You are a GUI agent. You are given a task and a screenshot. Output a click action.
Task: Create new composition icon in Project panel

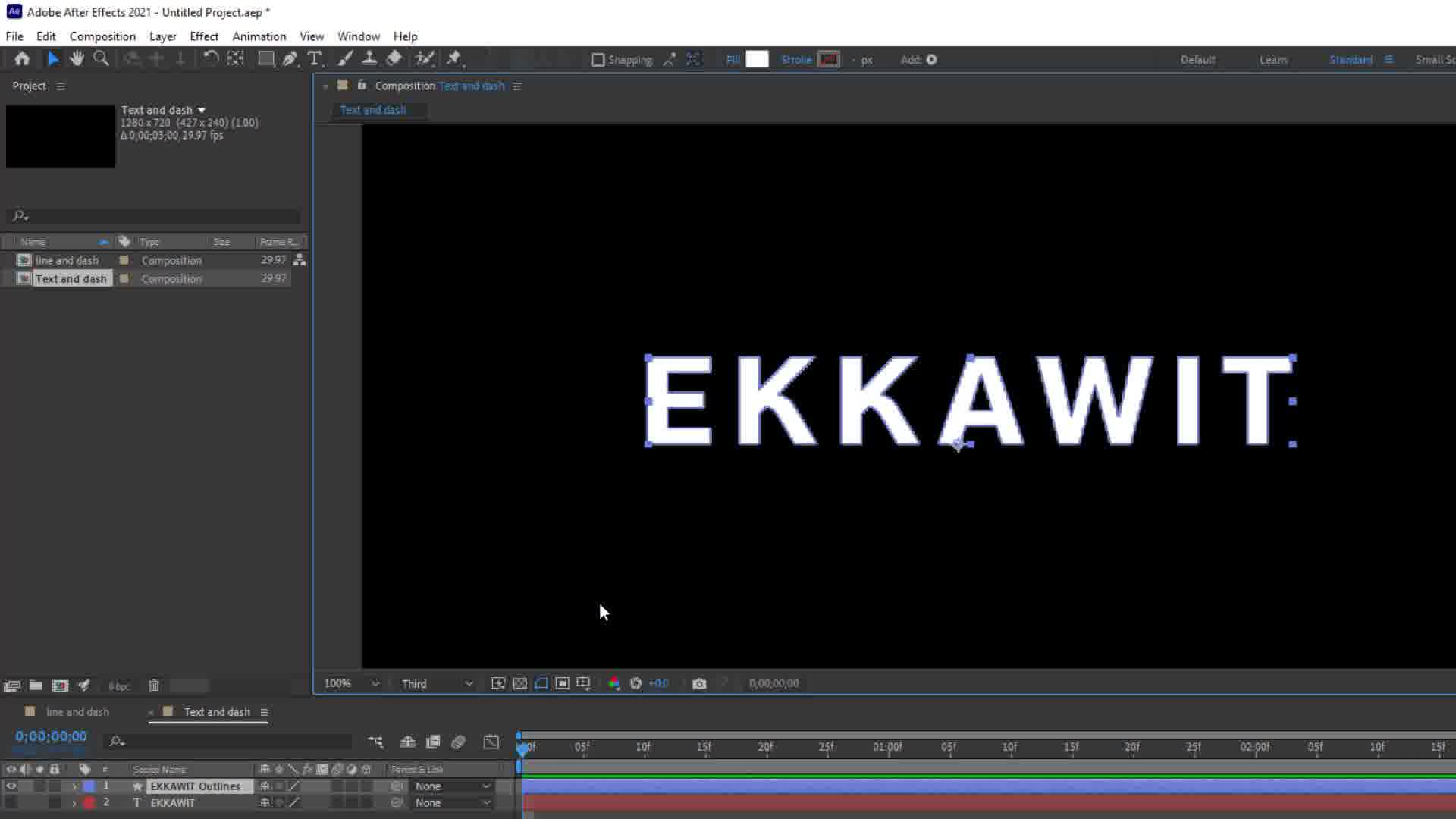point(60,686)
